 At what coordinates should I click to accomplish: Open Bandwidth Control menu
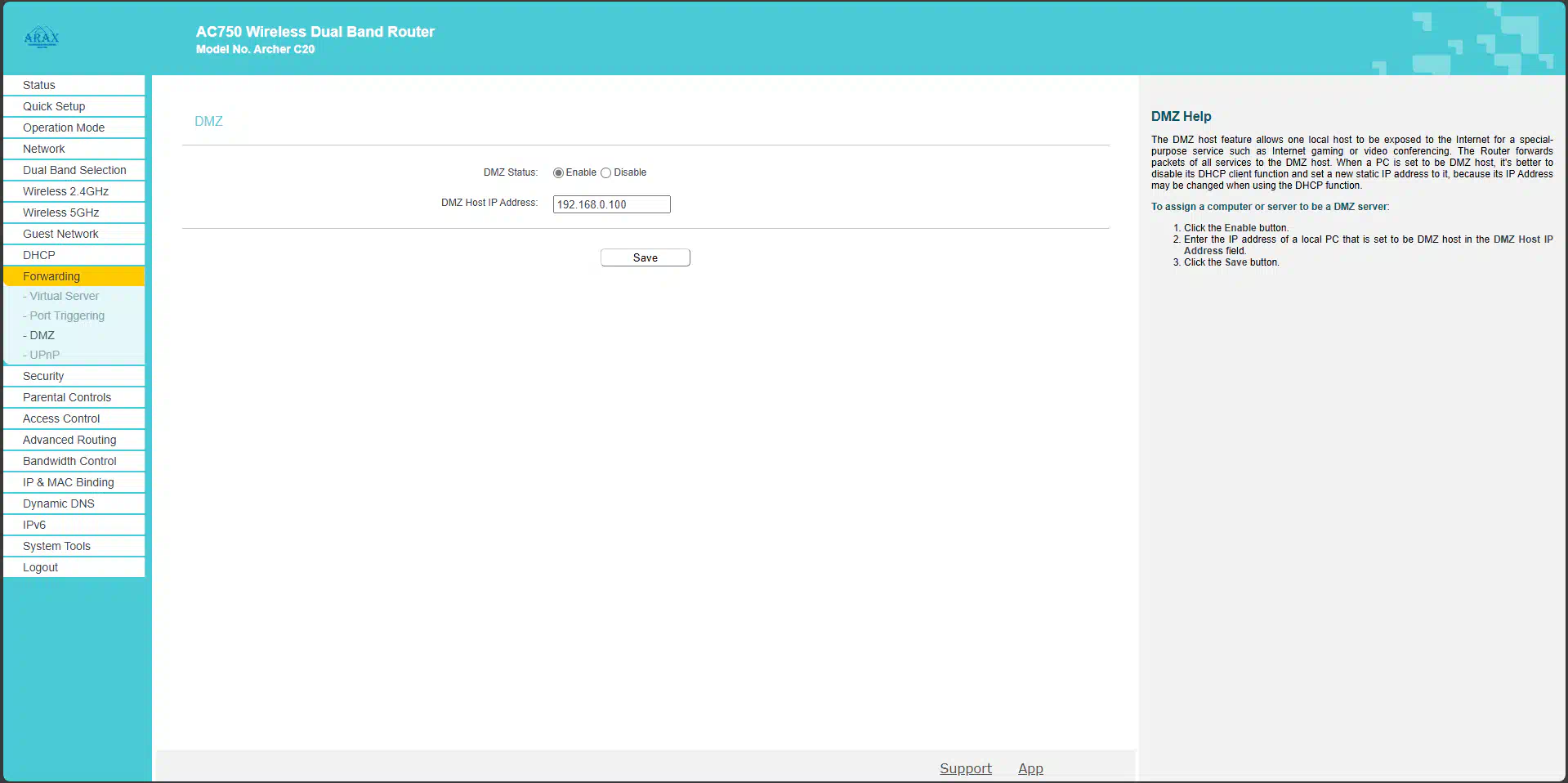[x=74, y=461]
